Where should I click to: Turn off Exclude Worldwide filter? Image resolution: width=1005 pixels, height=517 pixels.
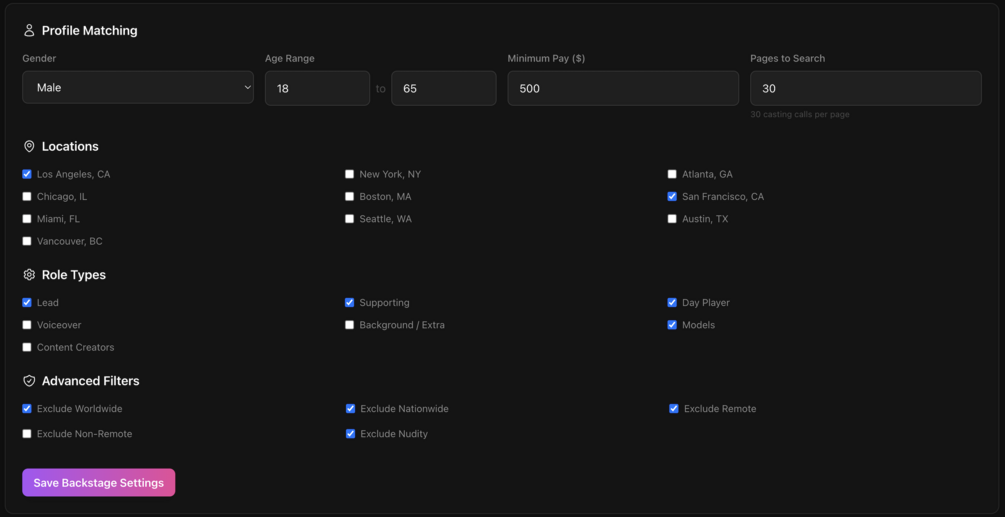[27, 409]
